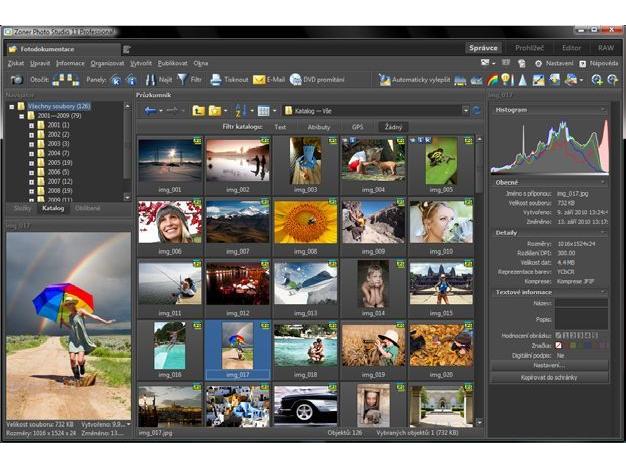626x469 pixels.
Task: Open DVD promítání disc icon
Action: pos(295,80)
